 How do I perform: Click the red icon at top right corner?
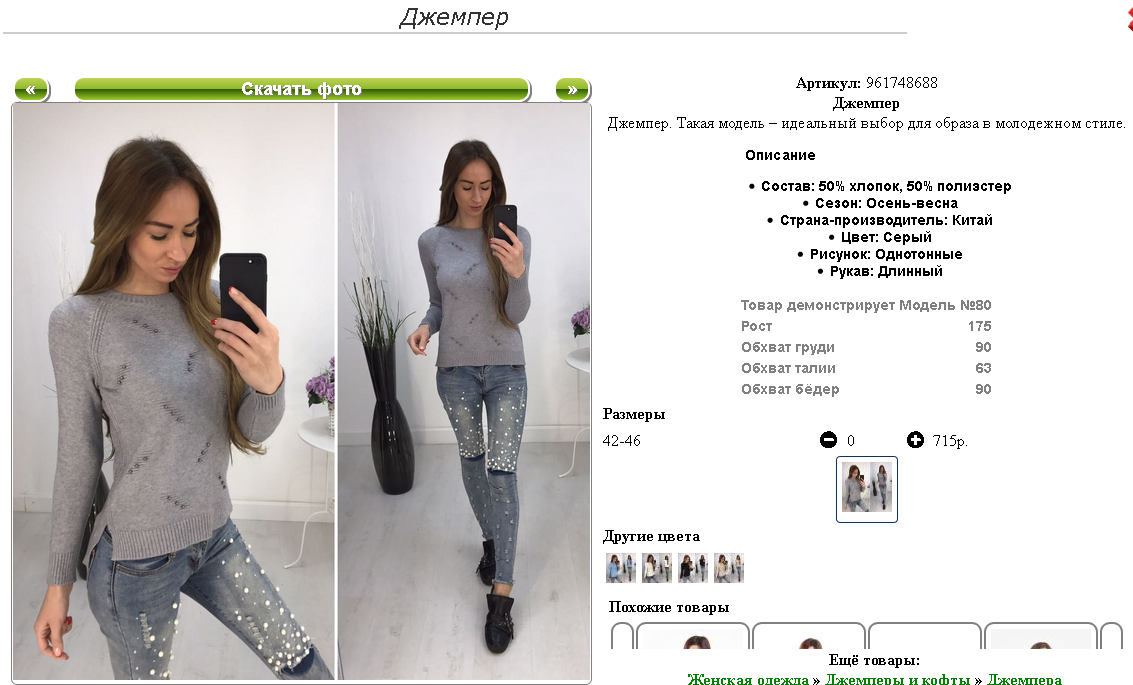point(1129,17)
